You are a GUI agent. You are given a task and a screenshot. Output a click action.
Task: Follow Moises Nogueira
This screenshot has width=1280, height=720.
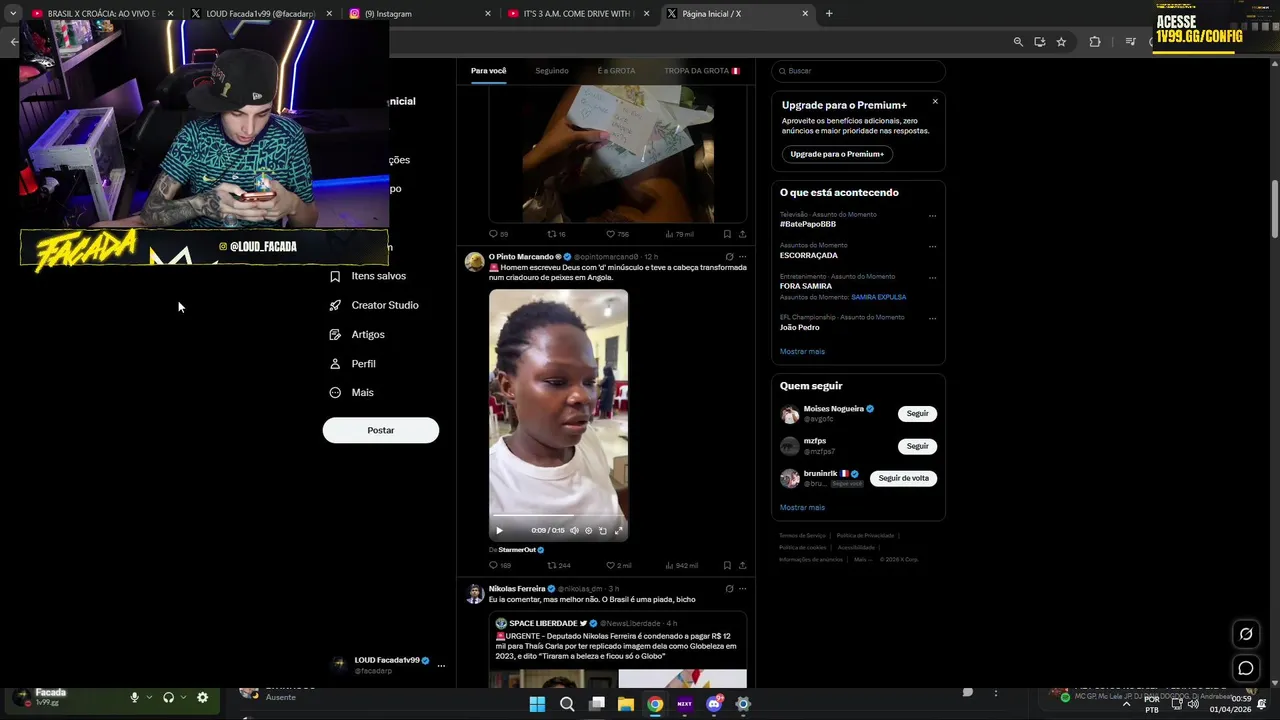click(917, 413)
